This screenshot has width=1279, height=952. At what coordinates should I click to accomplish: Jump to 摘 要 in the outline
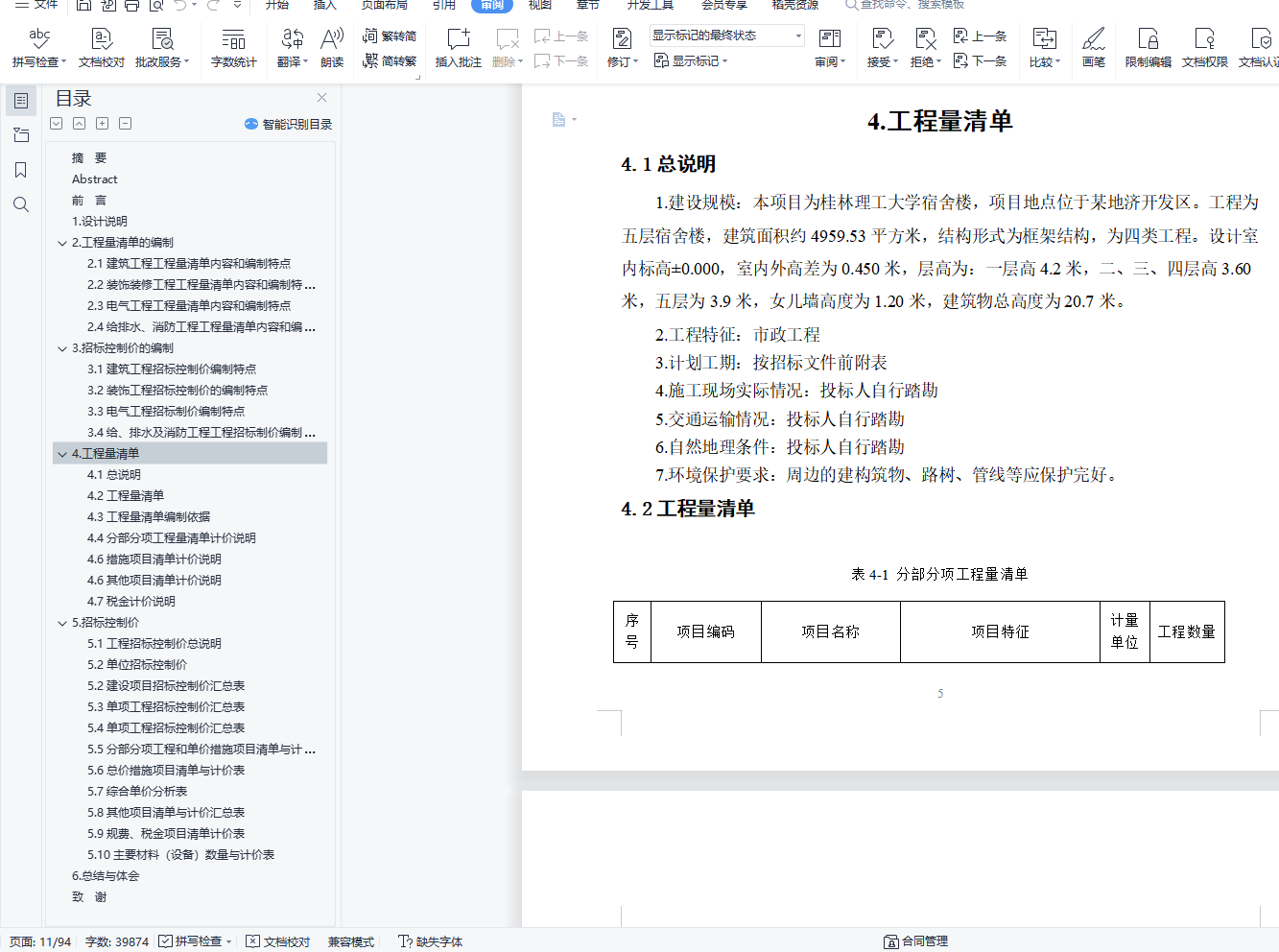[89, 158]
